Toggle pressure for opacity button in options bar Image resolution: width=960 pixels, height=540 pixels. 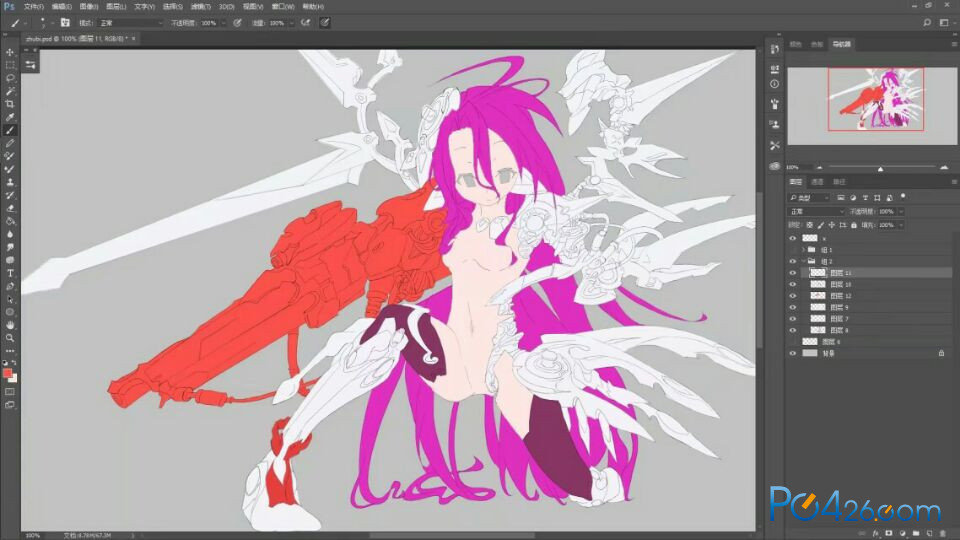click(237, 23)
